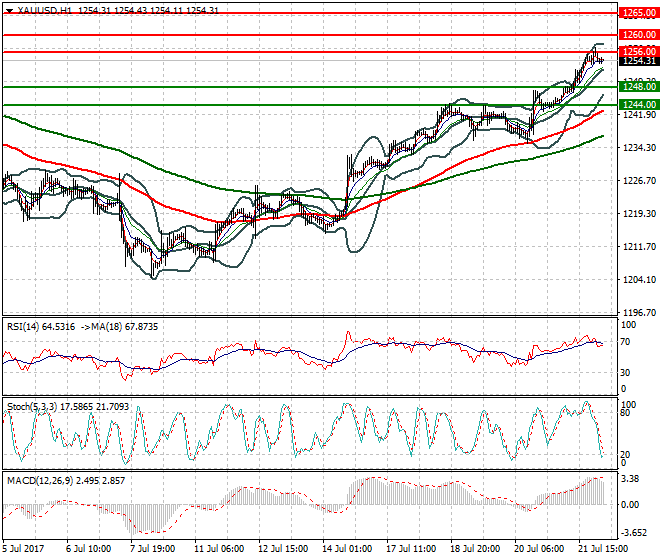This screenshot has width=660, height=560.
Task: Click the 21 Jul 15:00 time axis label
Action: pyautogui.click(x=603, y=549)
